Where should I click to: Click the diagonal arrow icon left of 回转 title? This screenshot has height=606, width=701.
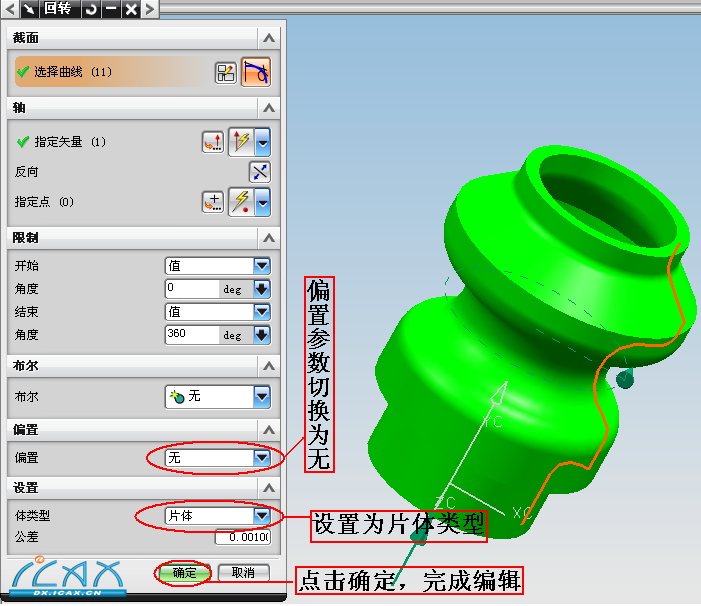click(30, 8)
